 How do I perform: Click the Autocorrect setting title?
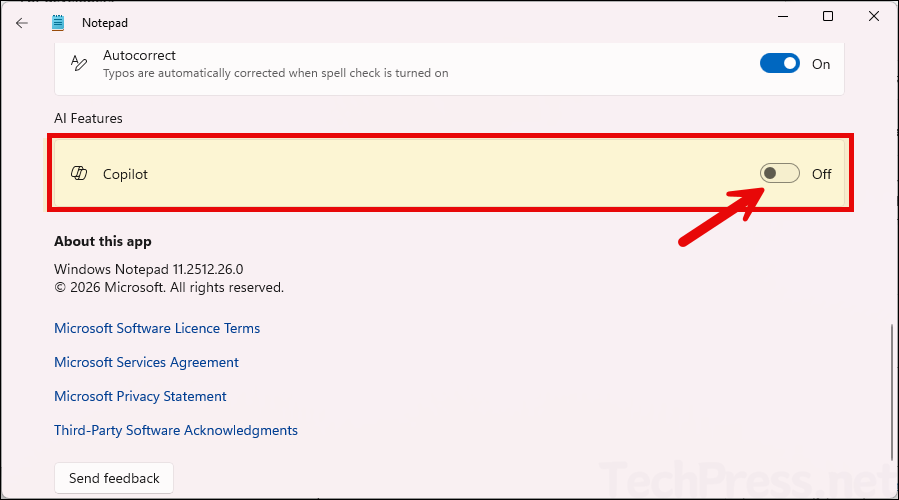pos(139,55)
